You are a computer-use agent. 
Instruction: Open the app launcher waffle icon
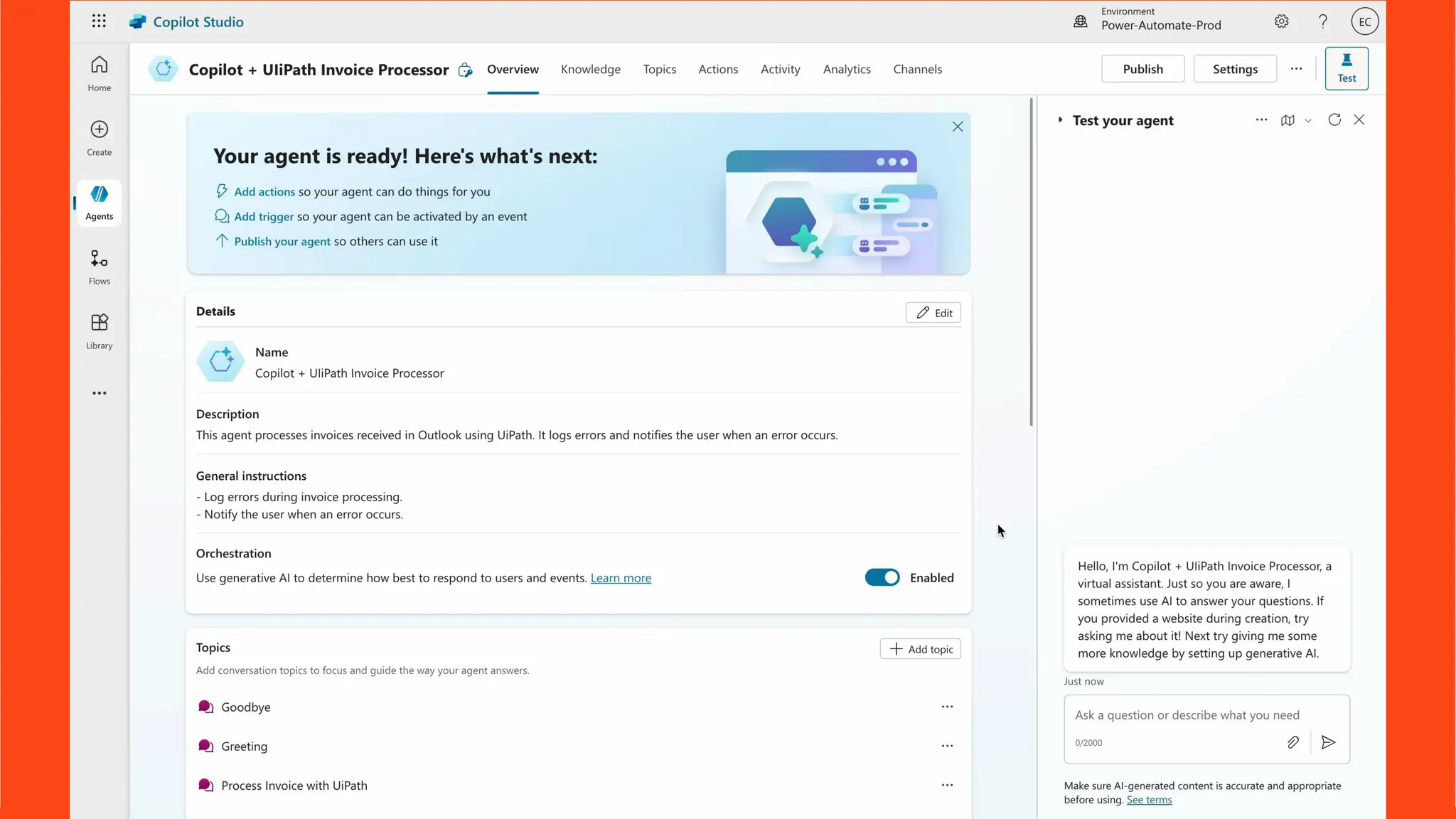(x=99, y=21)
